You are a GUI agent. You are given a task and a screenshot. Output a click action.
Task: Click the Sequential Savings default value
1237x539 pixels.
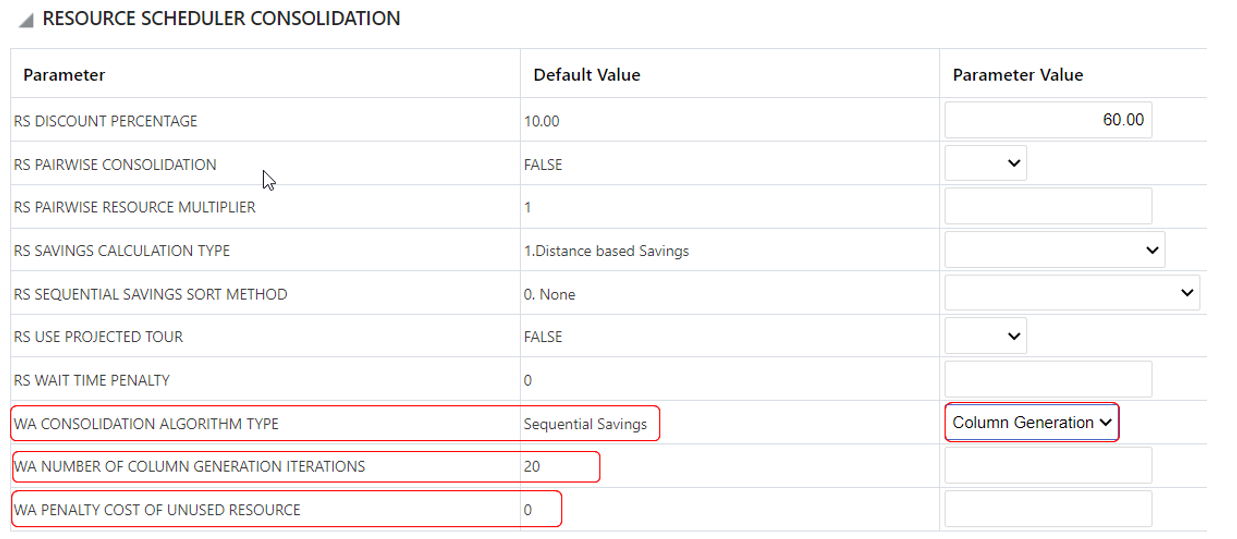pos(585,424)
